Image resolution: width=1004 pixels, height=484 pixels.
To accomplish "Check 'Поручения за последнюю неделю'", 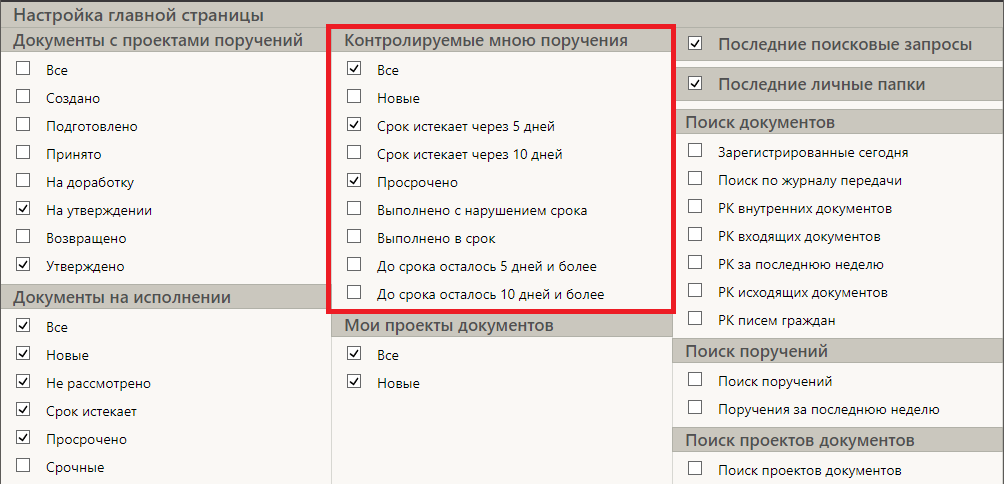I will 696,409.
